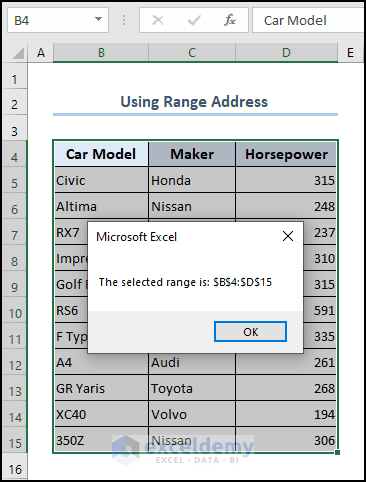Select column D header
366x482 pixels.
coord(286,53)
